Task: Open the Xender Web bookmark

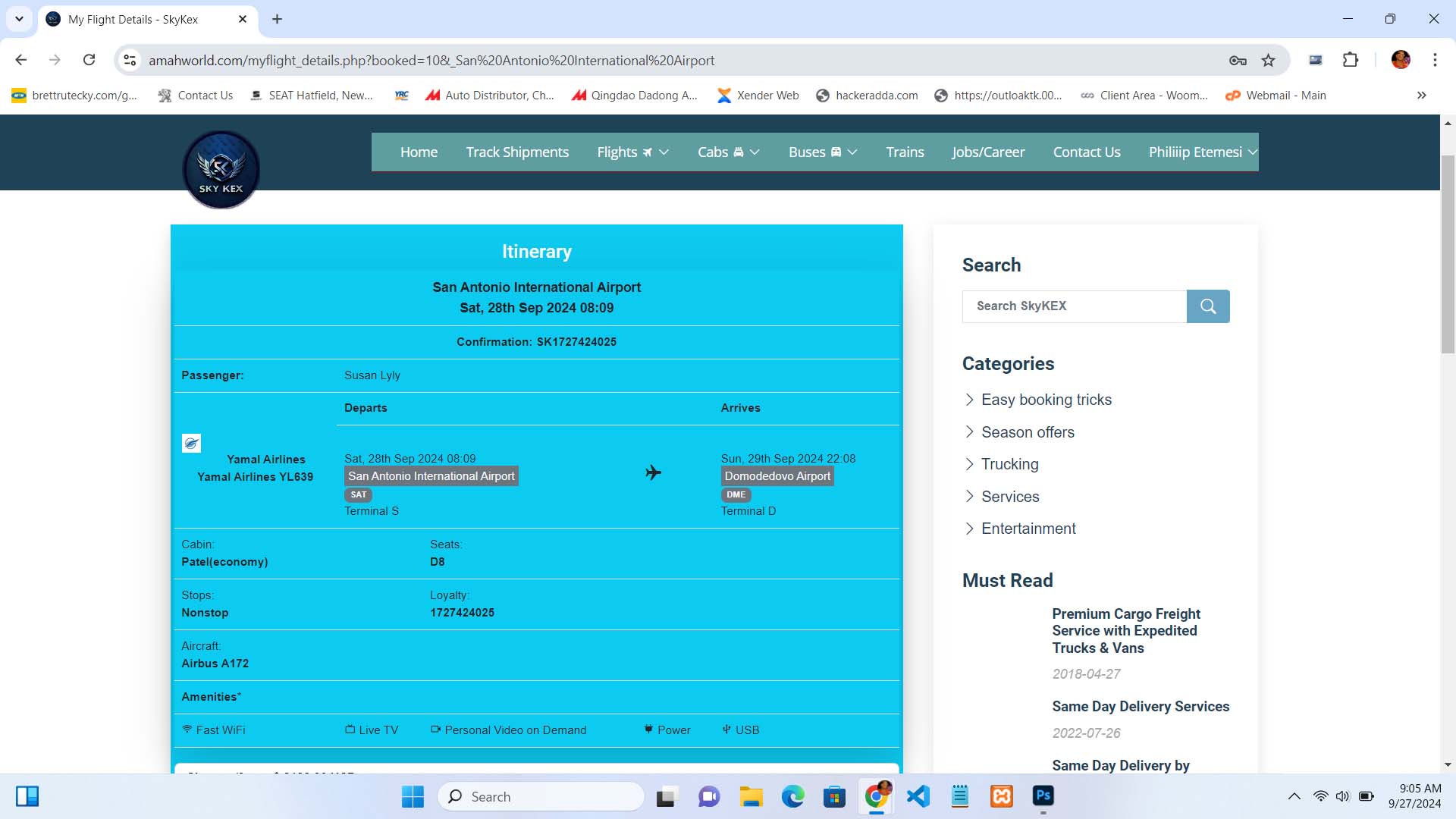Action: (x=758, y=96)
